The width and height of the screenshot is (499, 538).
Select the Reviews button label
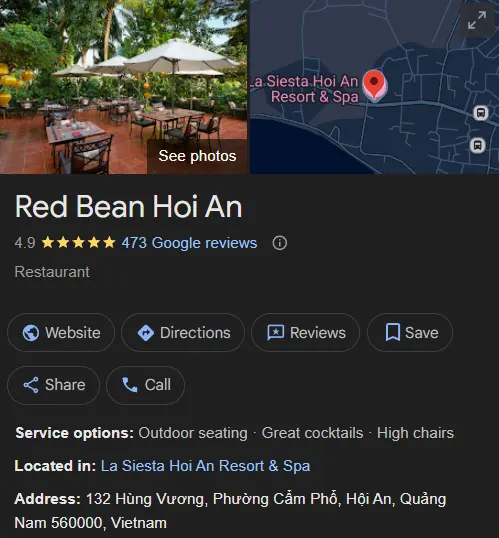(x=318, y=333)
